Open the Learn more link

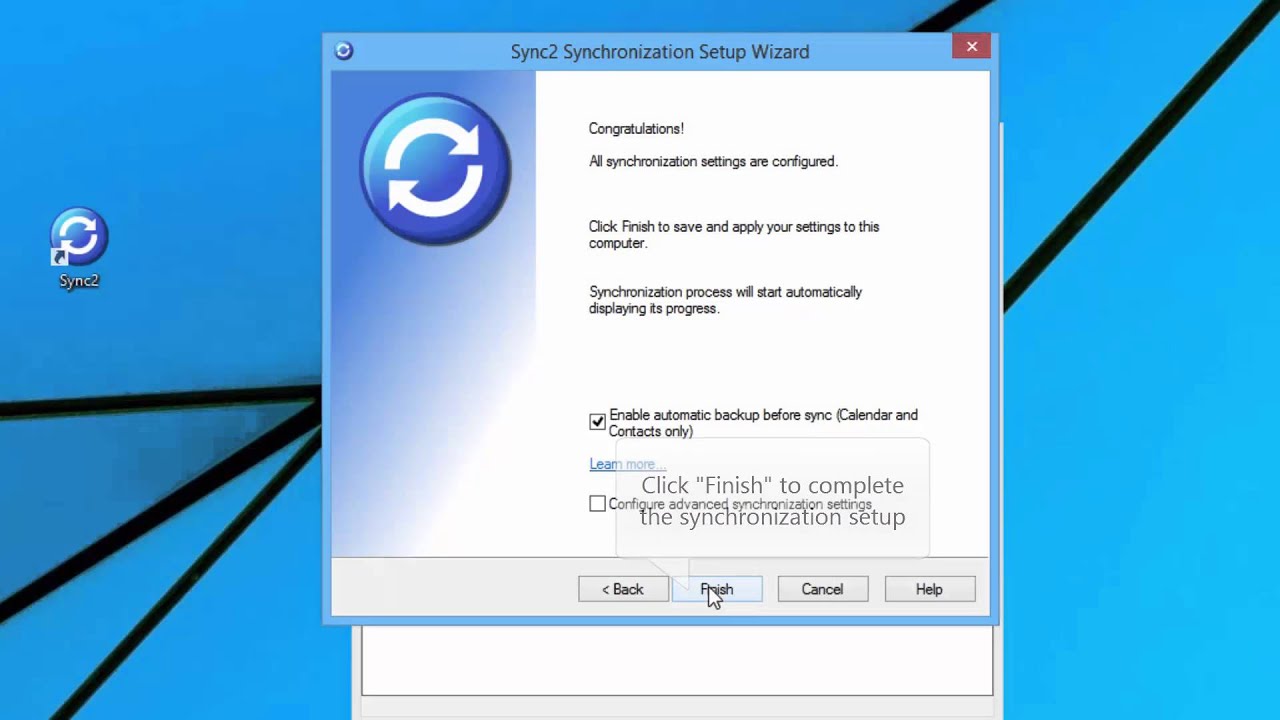(627, 464)
